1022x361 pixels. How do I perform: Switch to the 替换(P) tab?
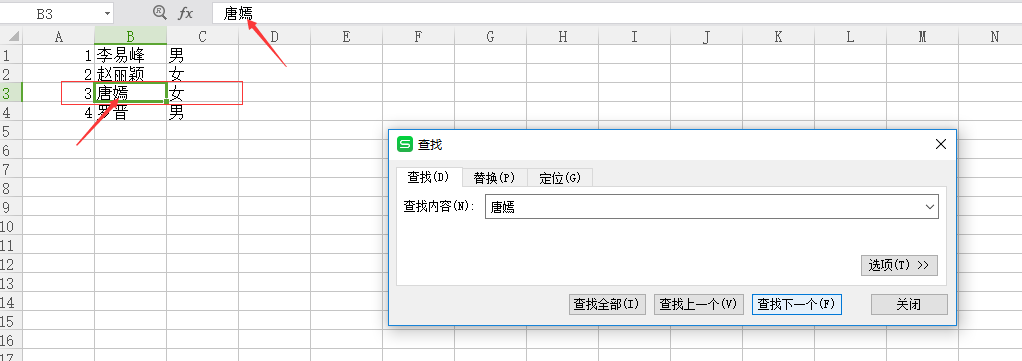point(494,177)
